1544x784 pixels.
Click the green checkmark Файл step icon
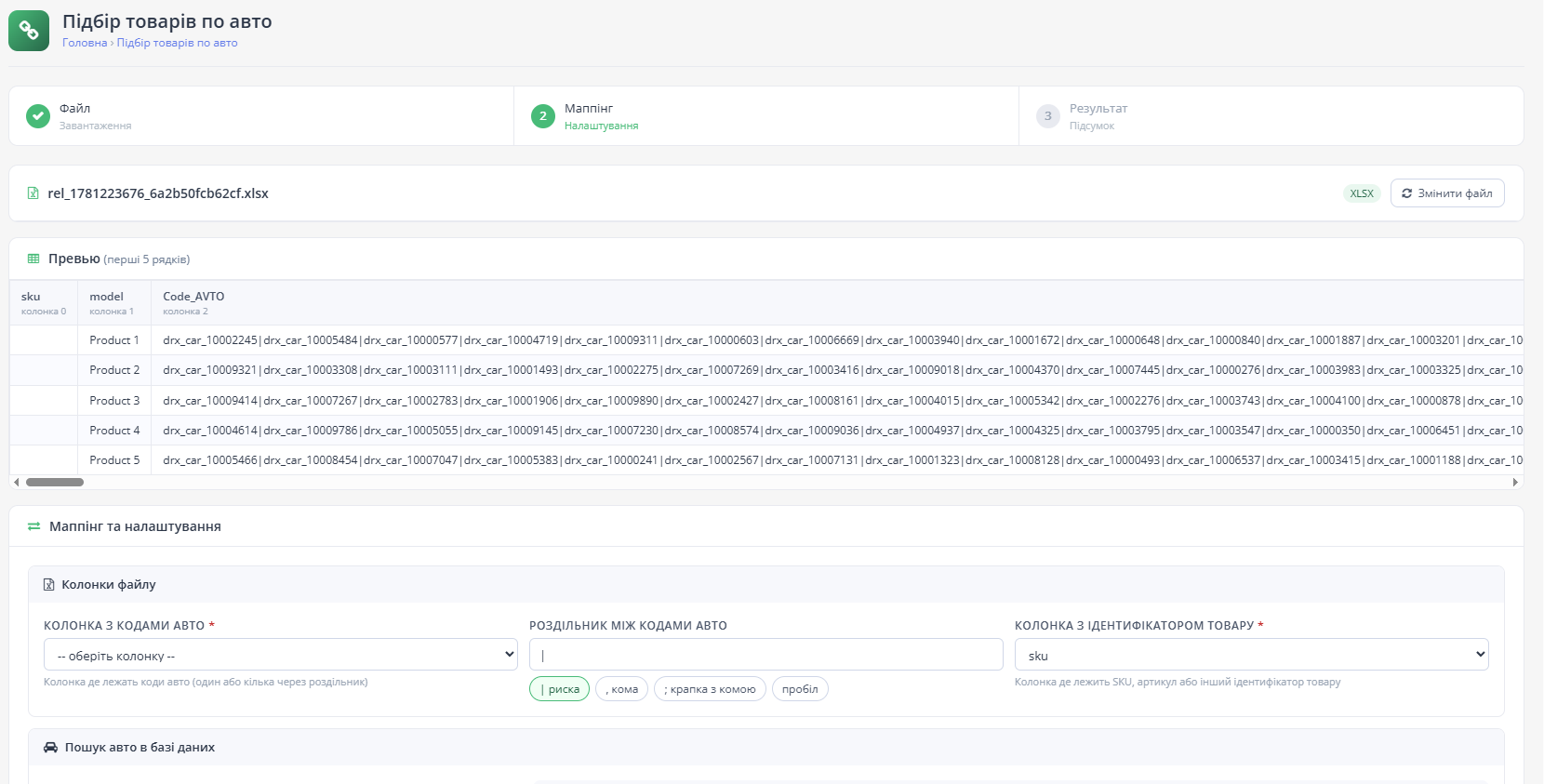pyautogui.click(x=38, y=116)
